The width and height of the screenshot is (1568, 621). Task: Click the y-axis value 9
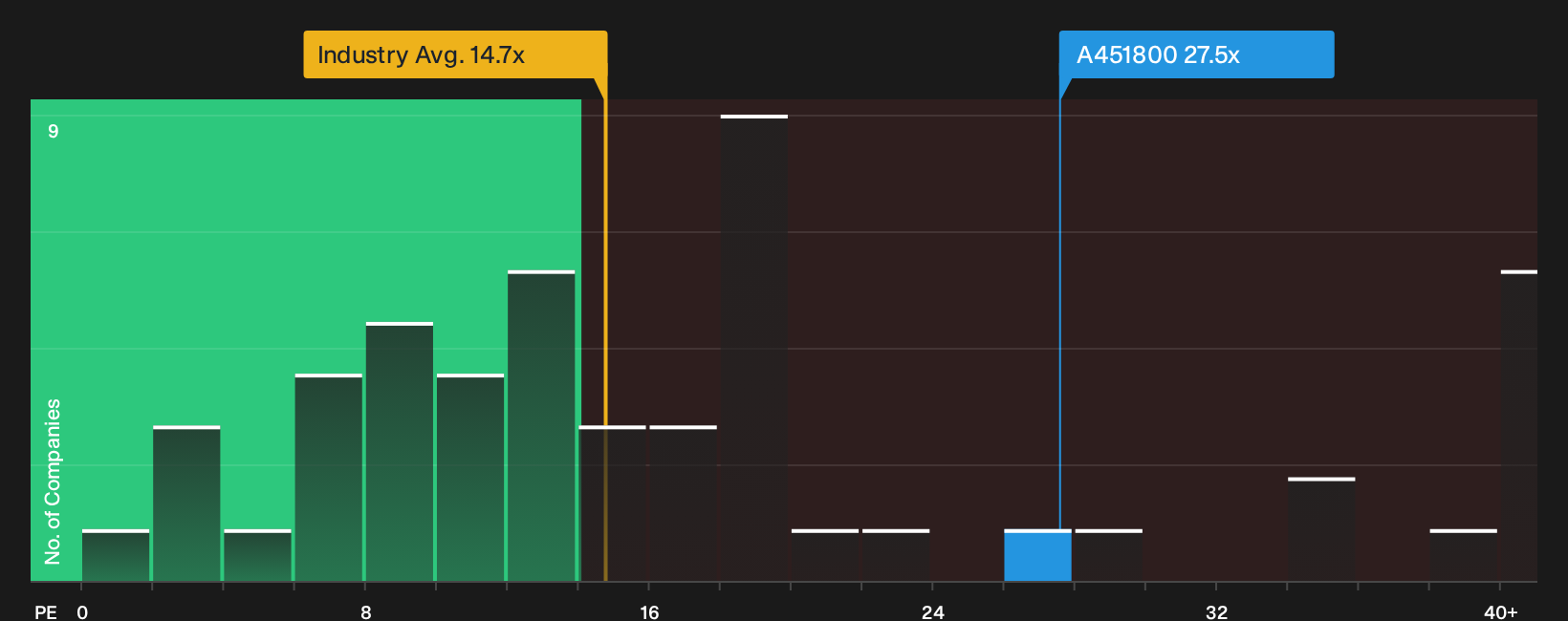pyautogui.click(x=54, y=131)
